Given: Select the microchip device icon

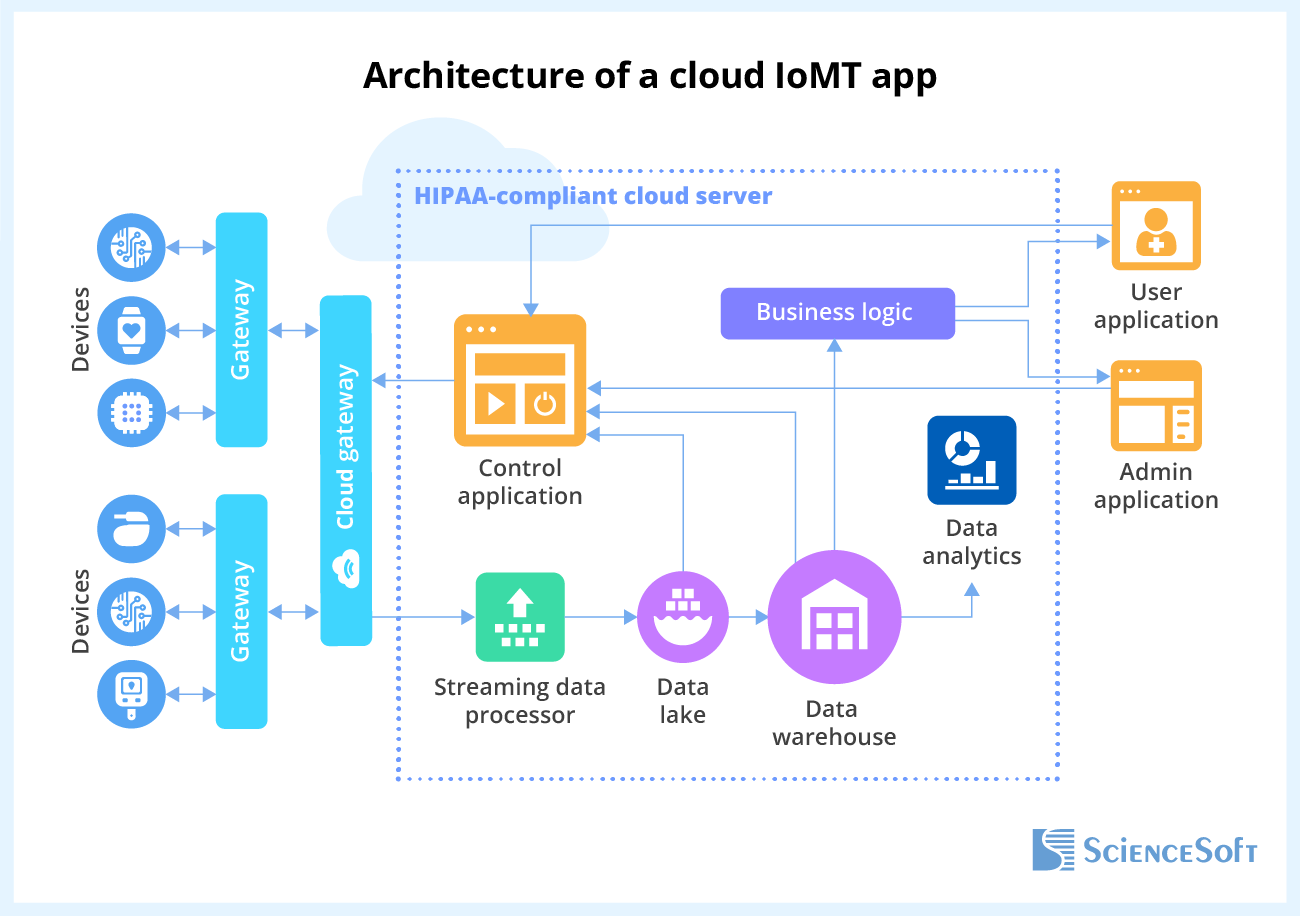Looking at the screenshot, I should [131, 414].
